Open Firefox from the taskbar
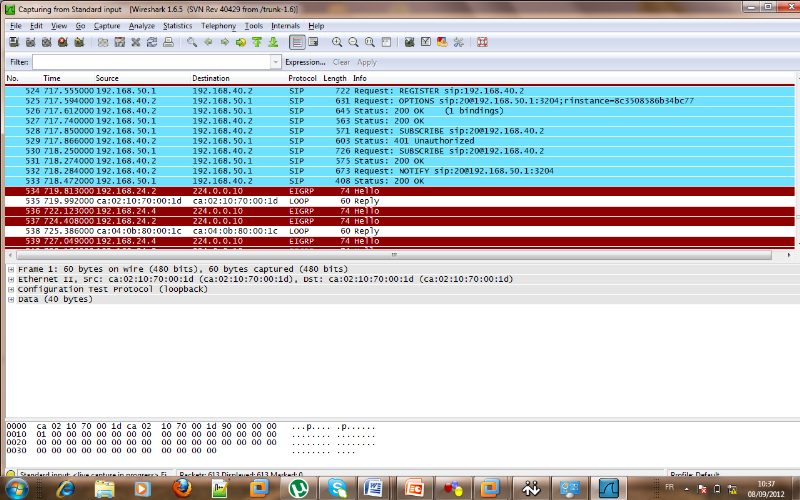Screen dimensions: 800x500 click(182, 488)
